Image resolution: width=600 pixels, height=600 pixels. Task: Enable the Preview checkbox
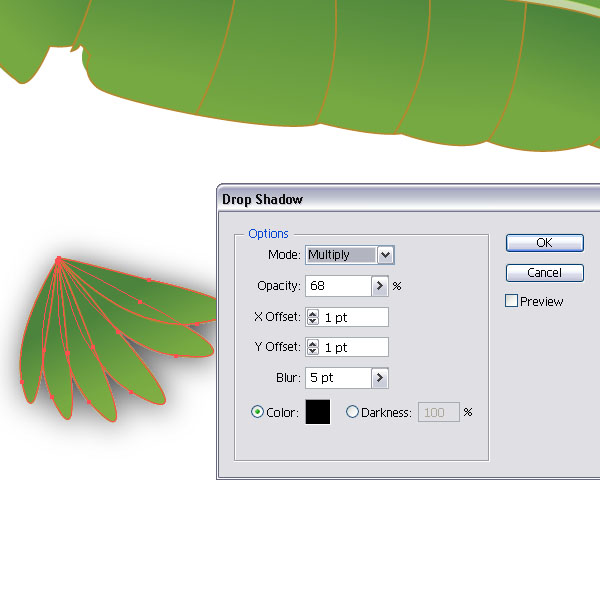click(511, 301)
